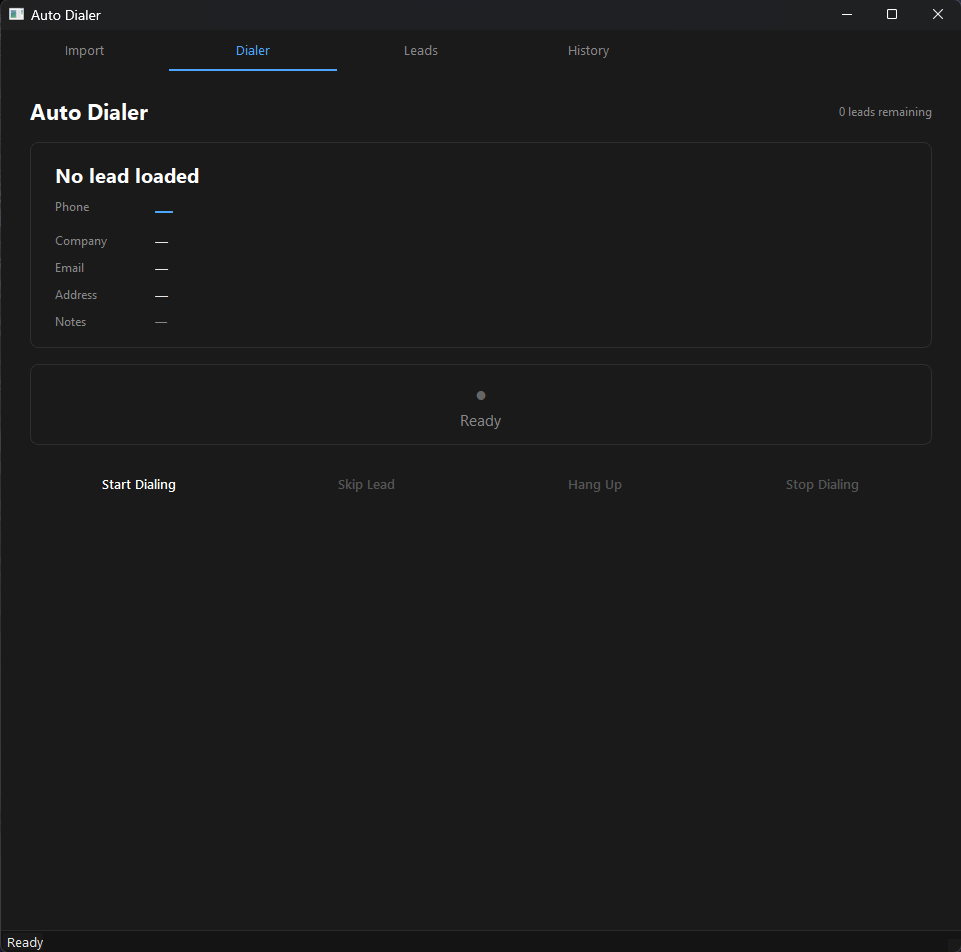This screenshot has height=952, width=961.
Task: Click the Email field label
Action: [x=69, y=268]
